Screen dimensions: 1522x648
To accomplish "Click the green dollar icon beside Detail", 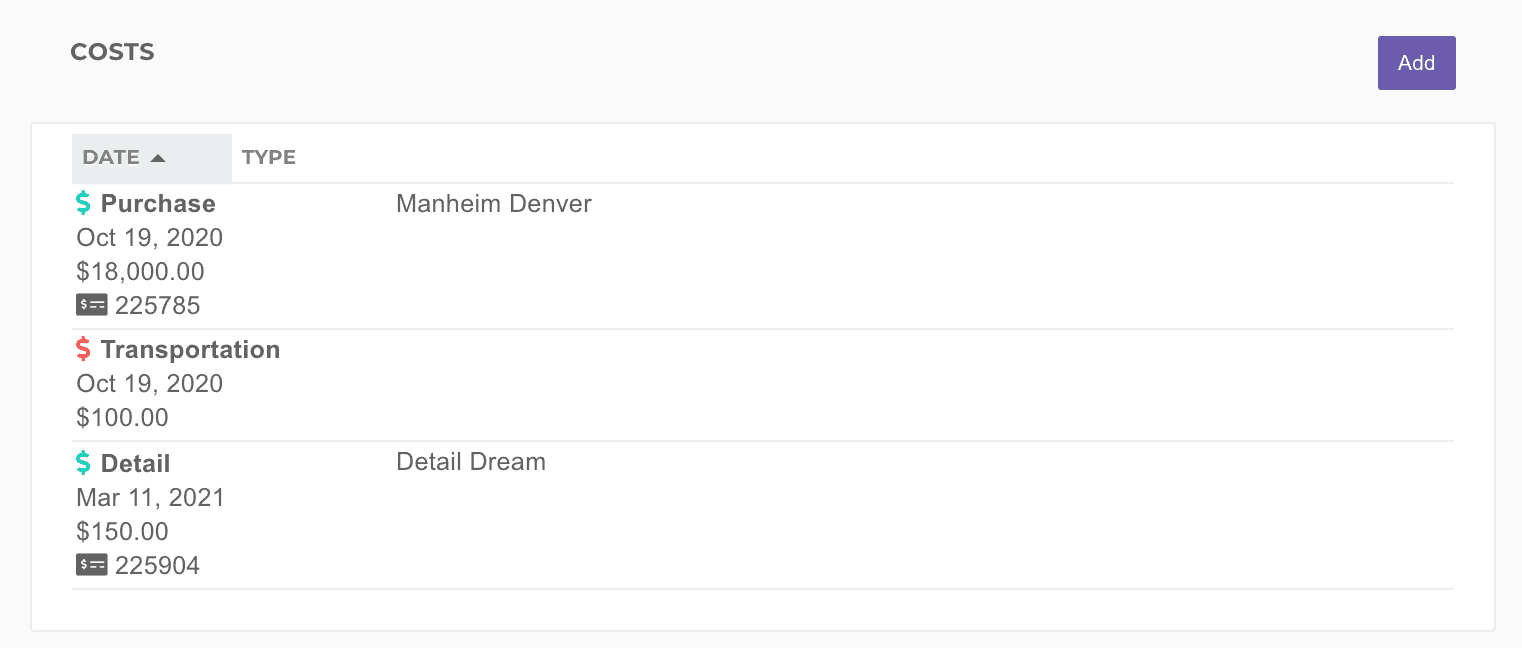I will coord(84,464).
